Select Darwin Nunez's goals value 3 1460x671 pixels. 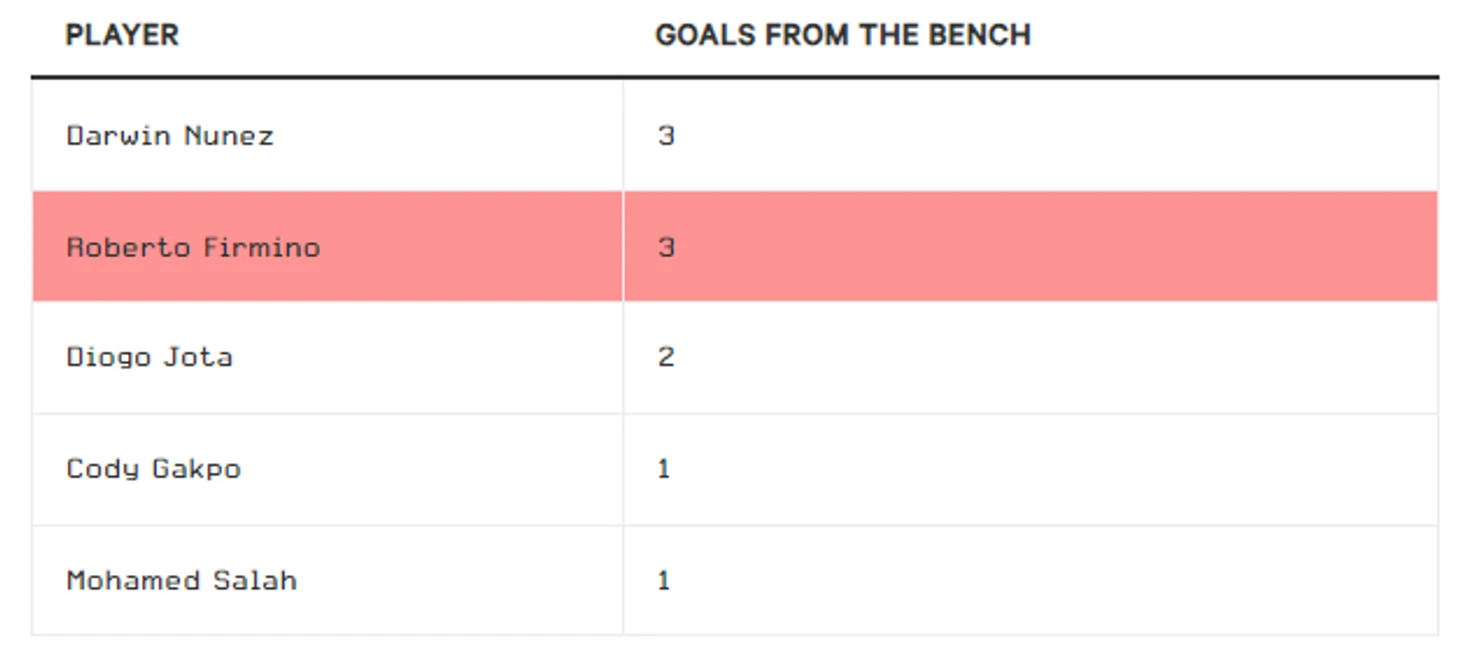click(666, 136)
